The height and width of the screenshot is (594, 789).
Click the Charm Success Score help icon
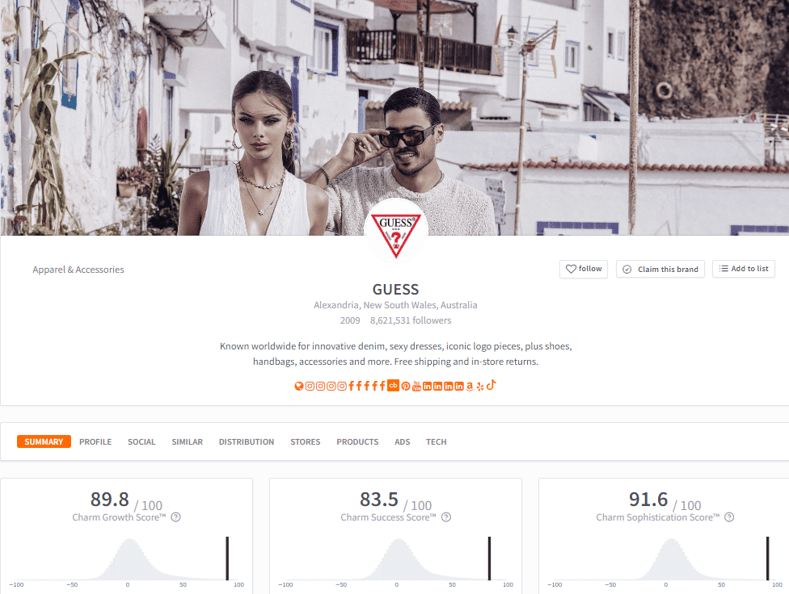tap(446, 517)
